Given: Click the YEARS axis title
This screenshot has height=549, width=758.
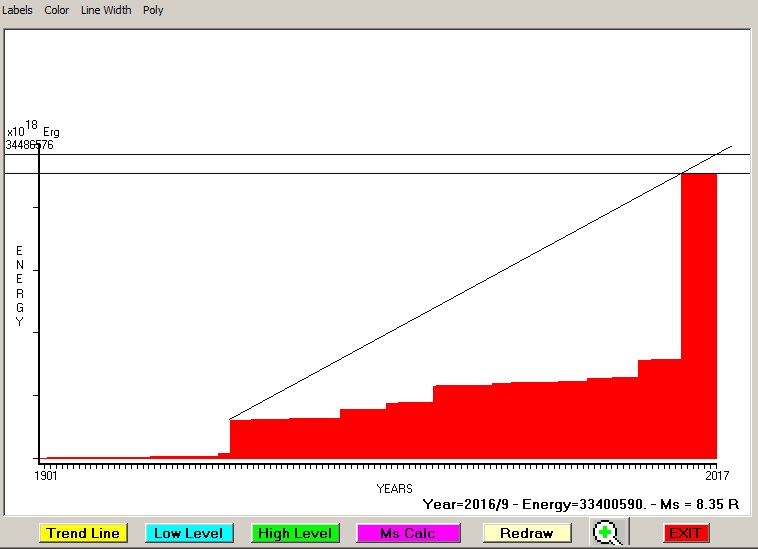Looking at the screenshot, I should (394, 489).
